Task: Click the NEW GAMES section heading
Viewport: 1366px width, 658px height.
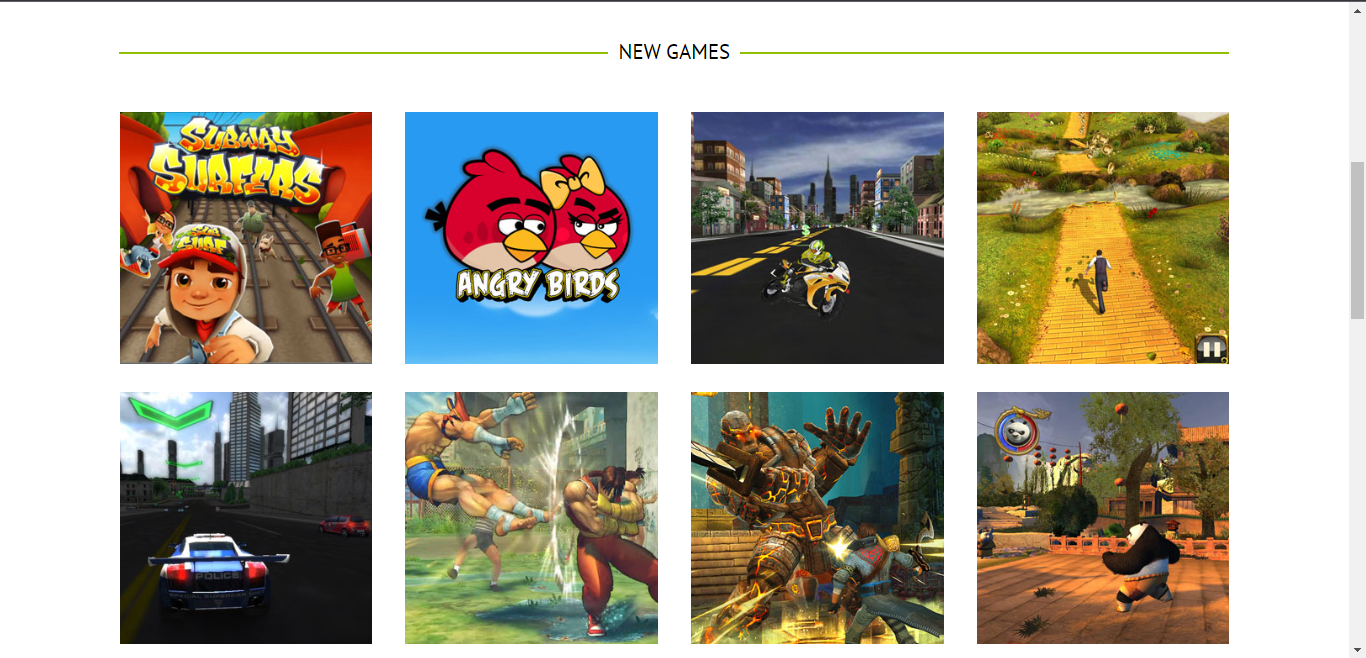Action: coord(674,52)
